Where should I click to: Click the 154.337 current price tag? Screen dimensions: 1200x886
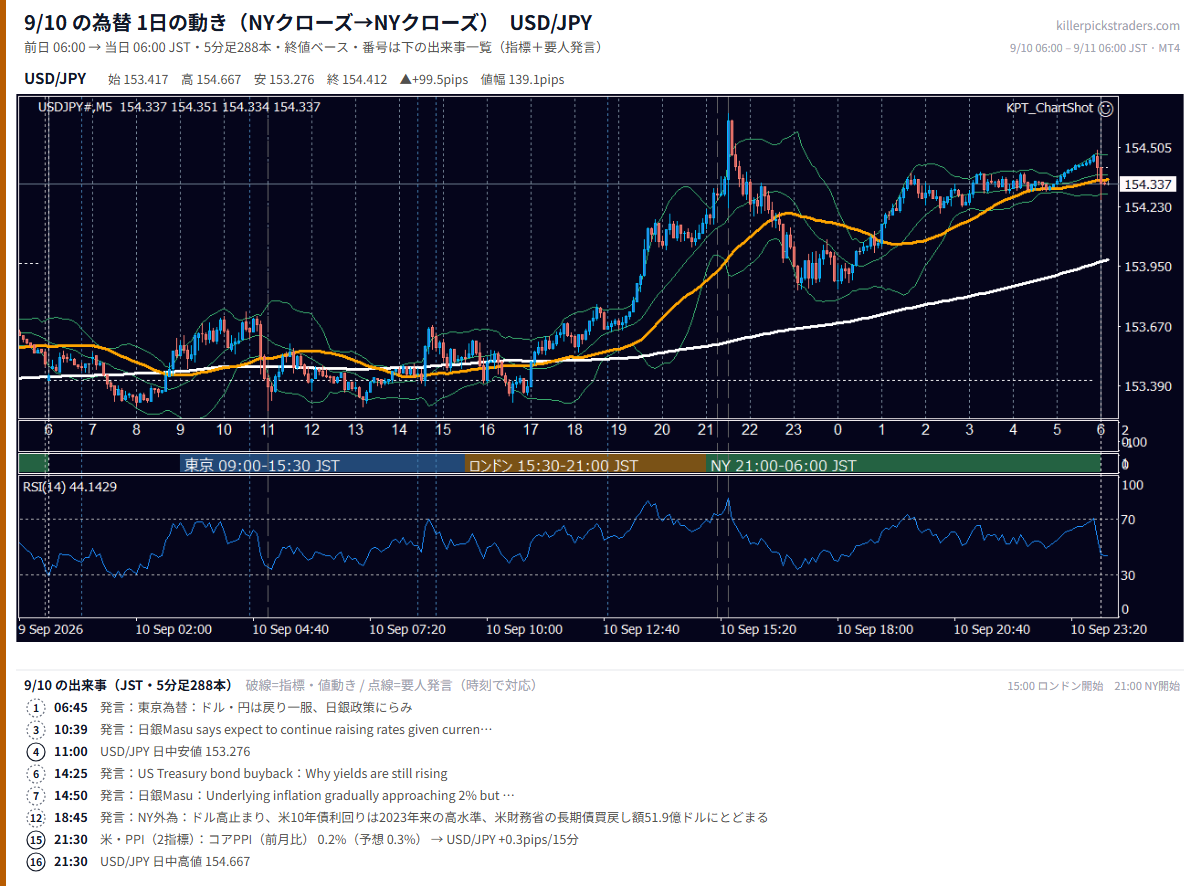(x=1147, y=184)
